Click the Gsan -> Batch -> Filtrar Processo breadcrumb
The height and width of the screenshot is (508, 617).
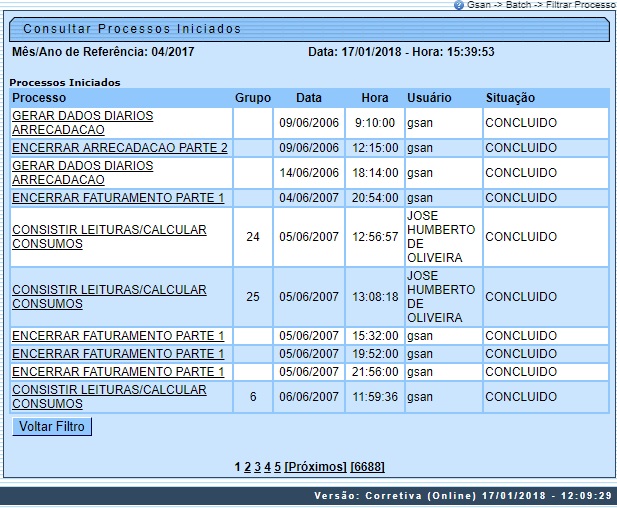click(x=541, y=5)
